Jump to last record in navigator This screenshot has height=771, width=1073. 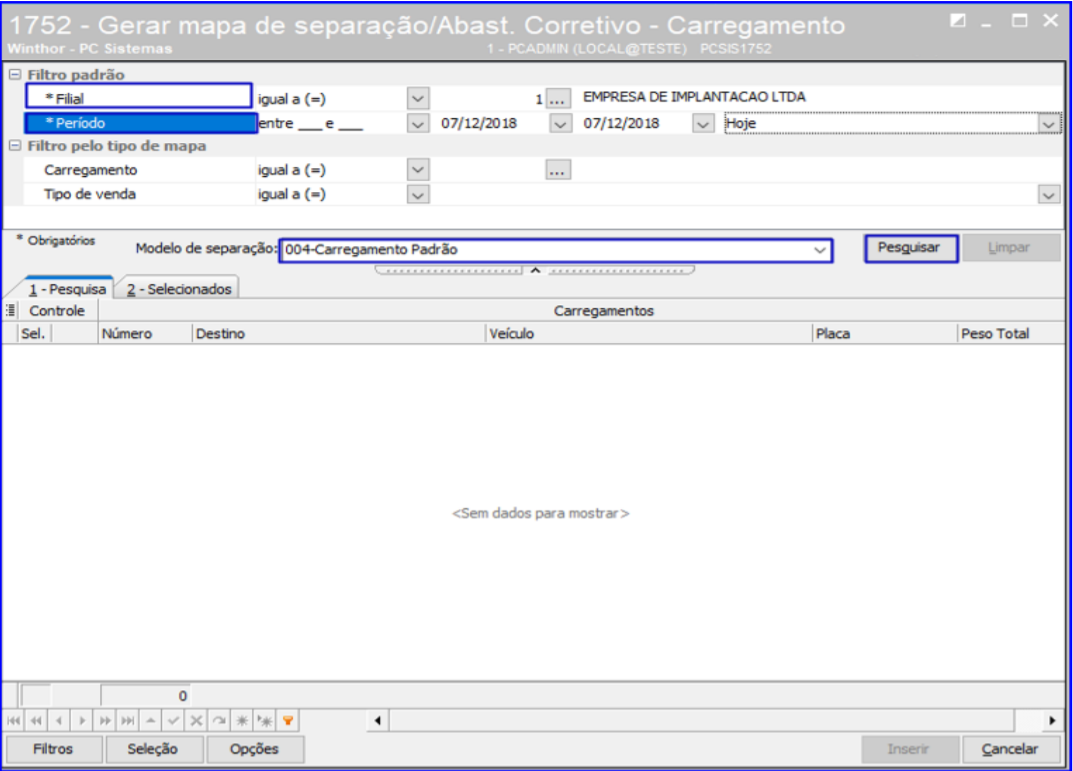[x=128, y=720]
